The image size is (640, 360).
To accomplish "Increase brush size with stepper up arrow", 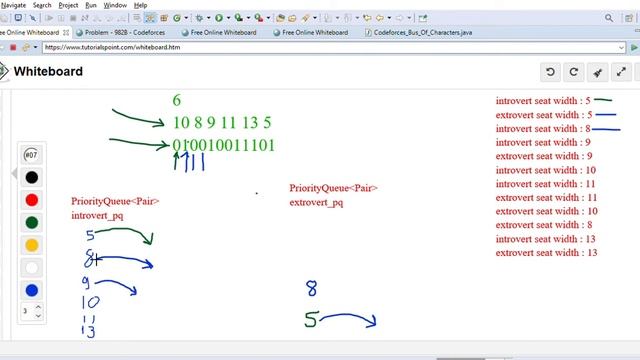I will 38,307.
